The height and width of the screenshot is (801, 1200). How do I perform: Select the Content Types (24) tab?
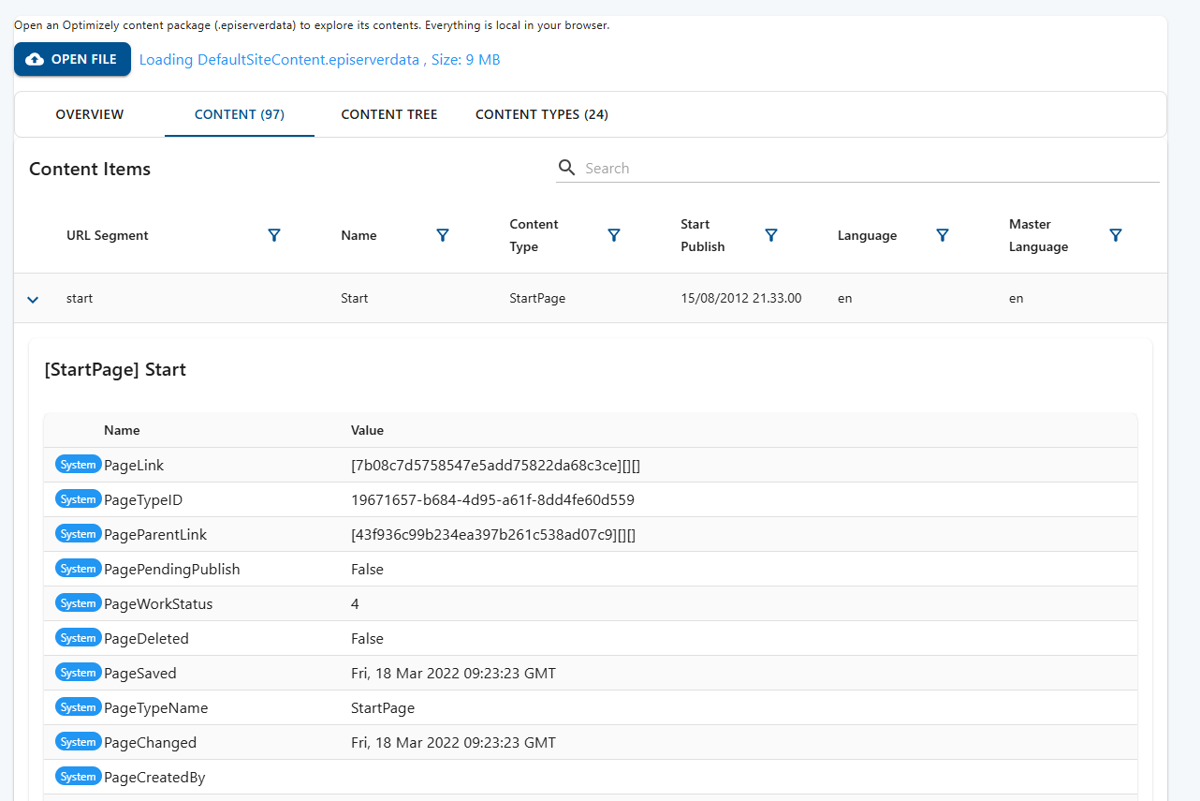pyautogui.click(x=541, y=115)
